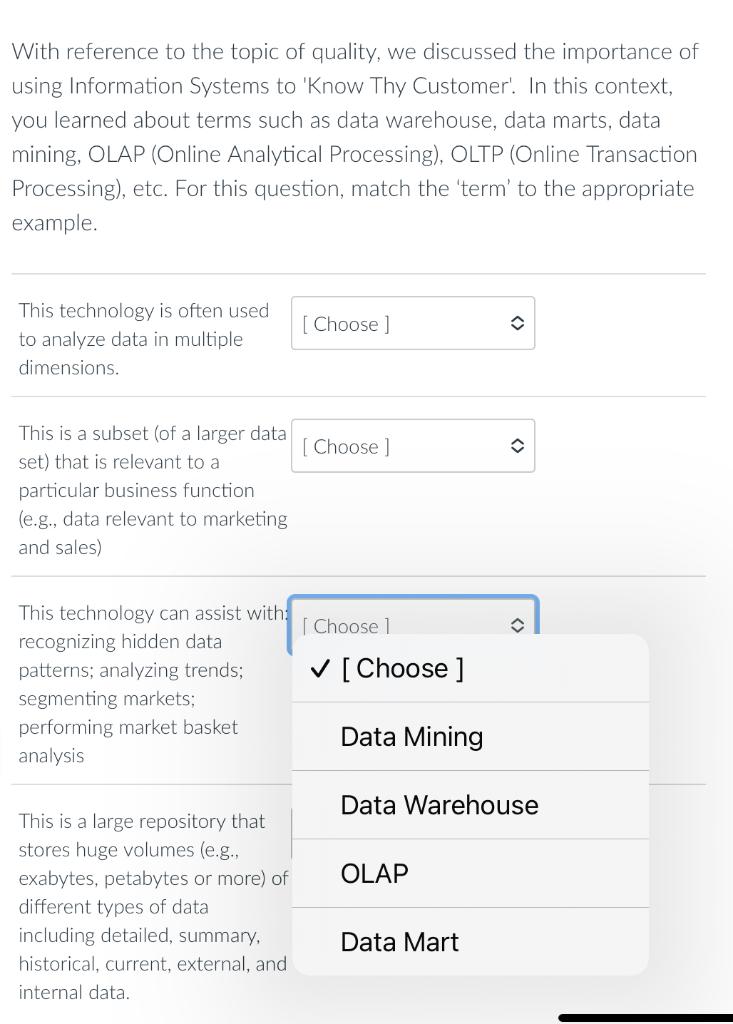Image resolution: width=733 pixels, height=1024 pixels.
Task: Select Data Mining from the open list
Action: point(411,737)
